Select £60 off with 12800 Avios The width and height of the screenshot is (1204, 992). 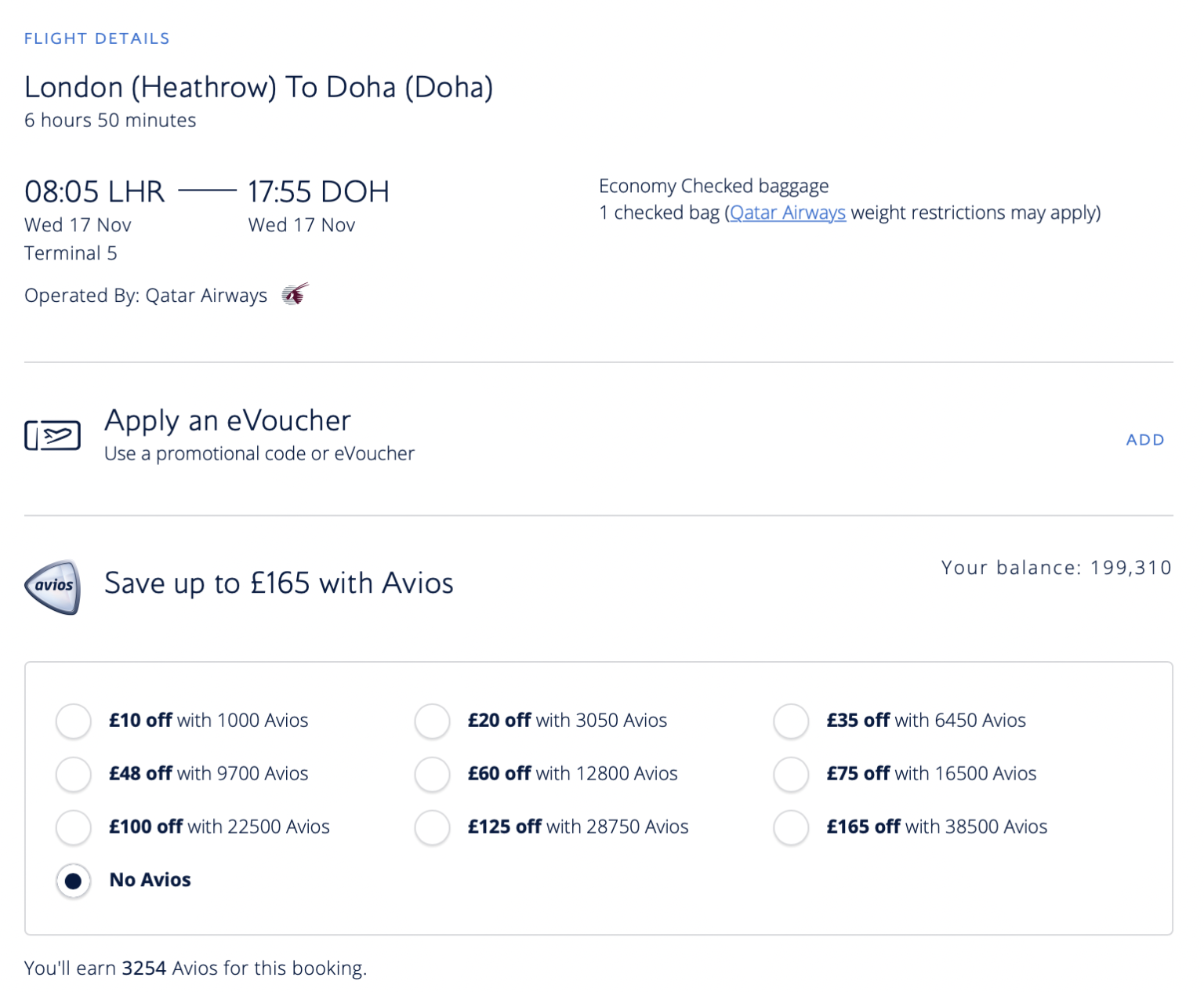(x=432, y=775)
